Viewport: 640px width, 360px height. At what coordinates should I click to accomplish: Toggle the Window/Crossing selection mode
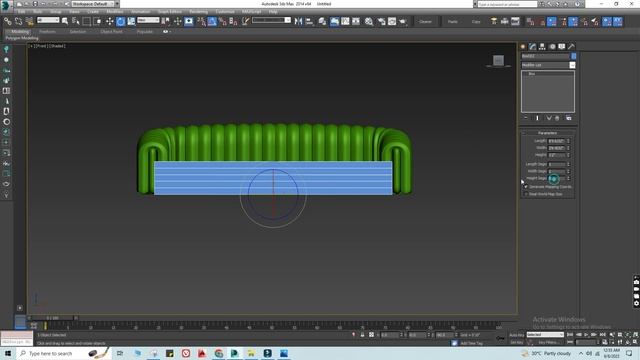coord(98,21)
